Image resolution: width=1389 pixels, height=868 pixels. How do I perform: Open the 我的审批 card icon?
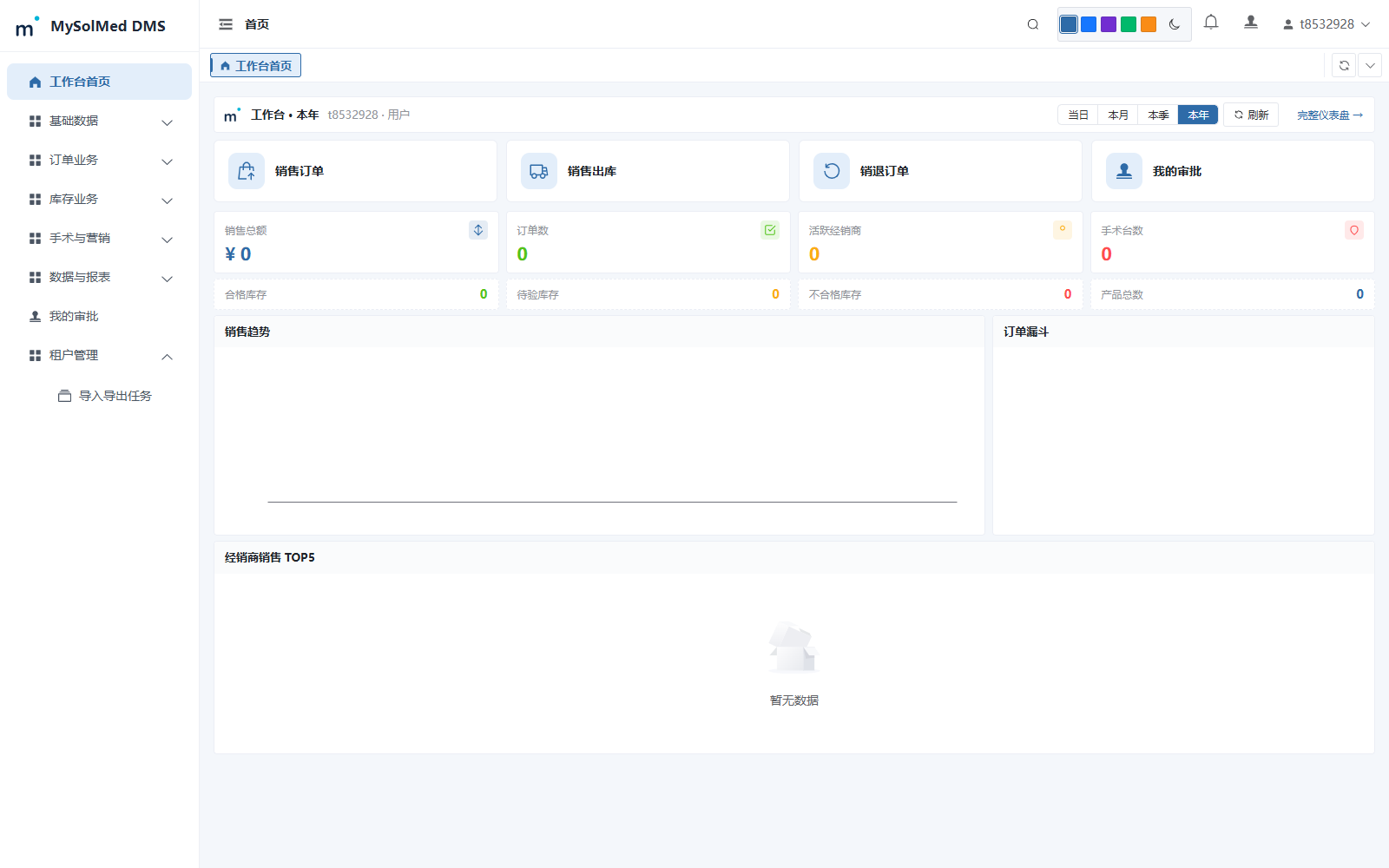[1124, 171]
